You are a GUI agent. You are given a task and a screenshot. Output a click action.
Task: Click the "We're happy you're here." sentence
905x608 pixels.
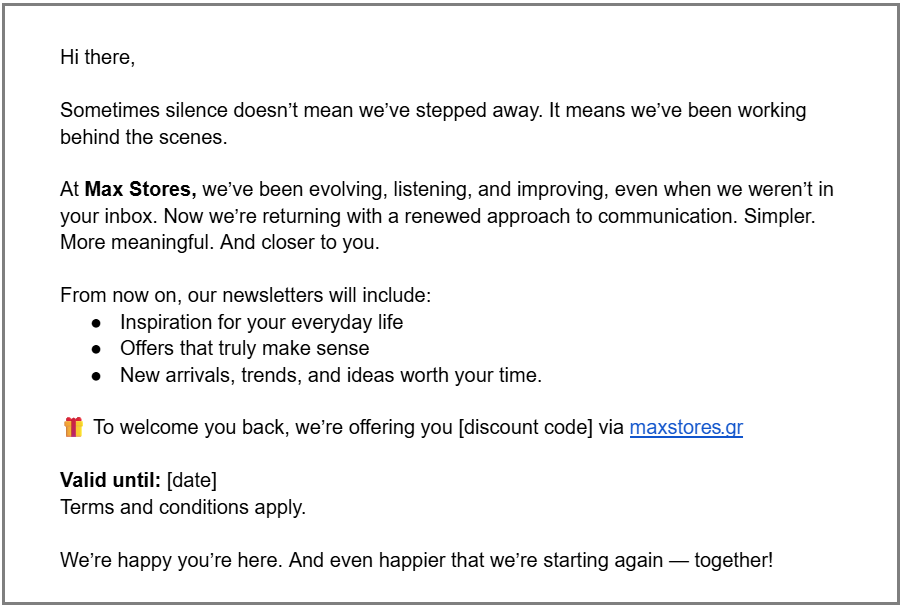(171, 560)
